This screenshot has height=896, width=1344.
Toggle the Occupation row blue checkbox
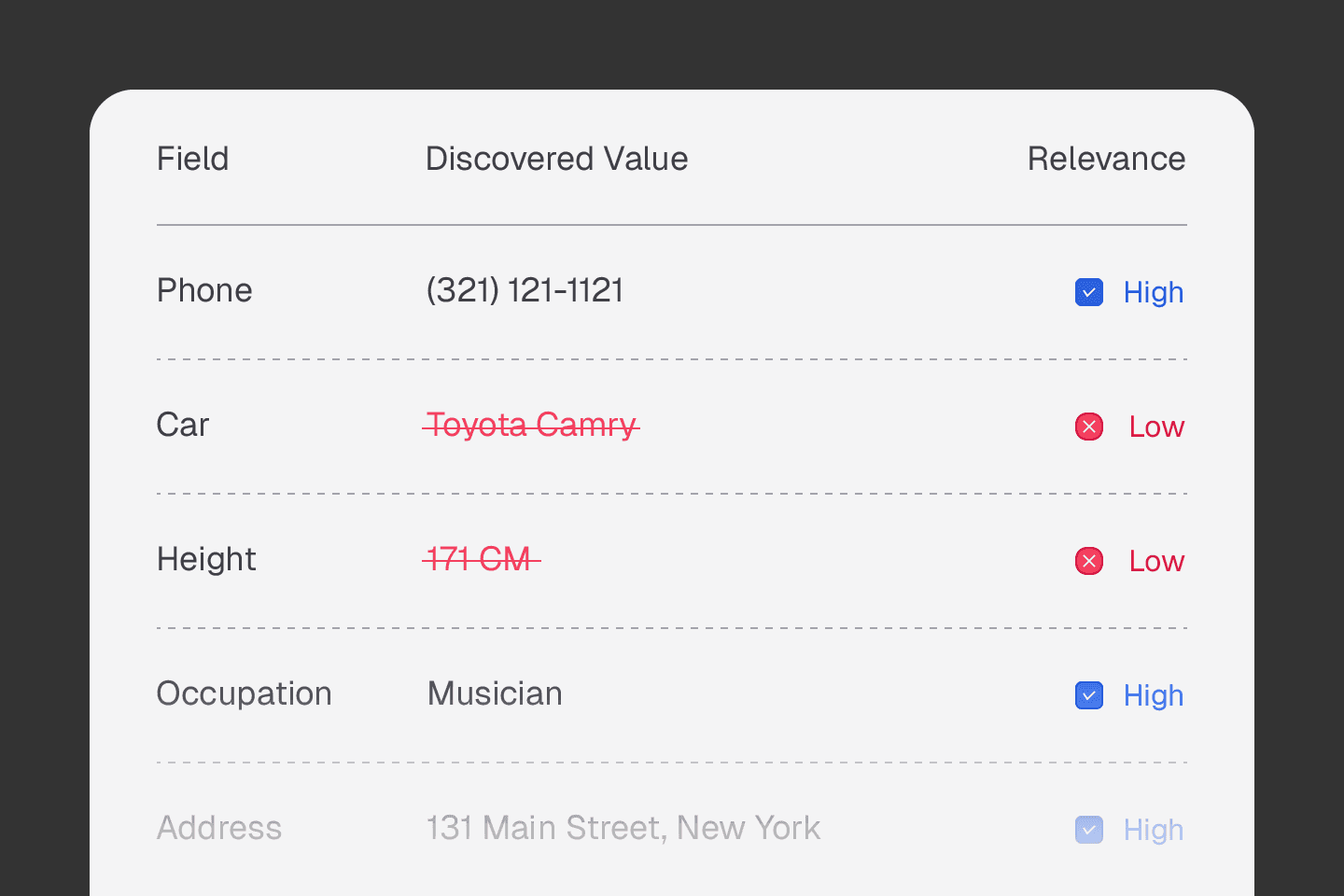1088,695
